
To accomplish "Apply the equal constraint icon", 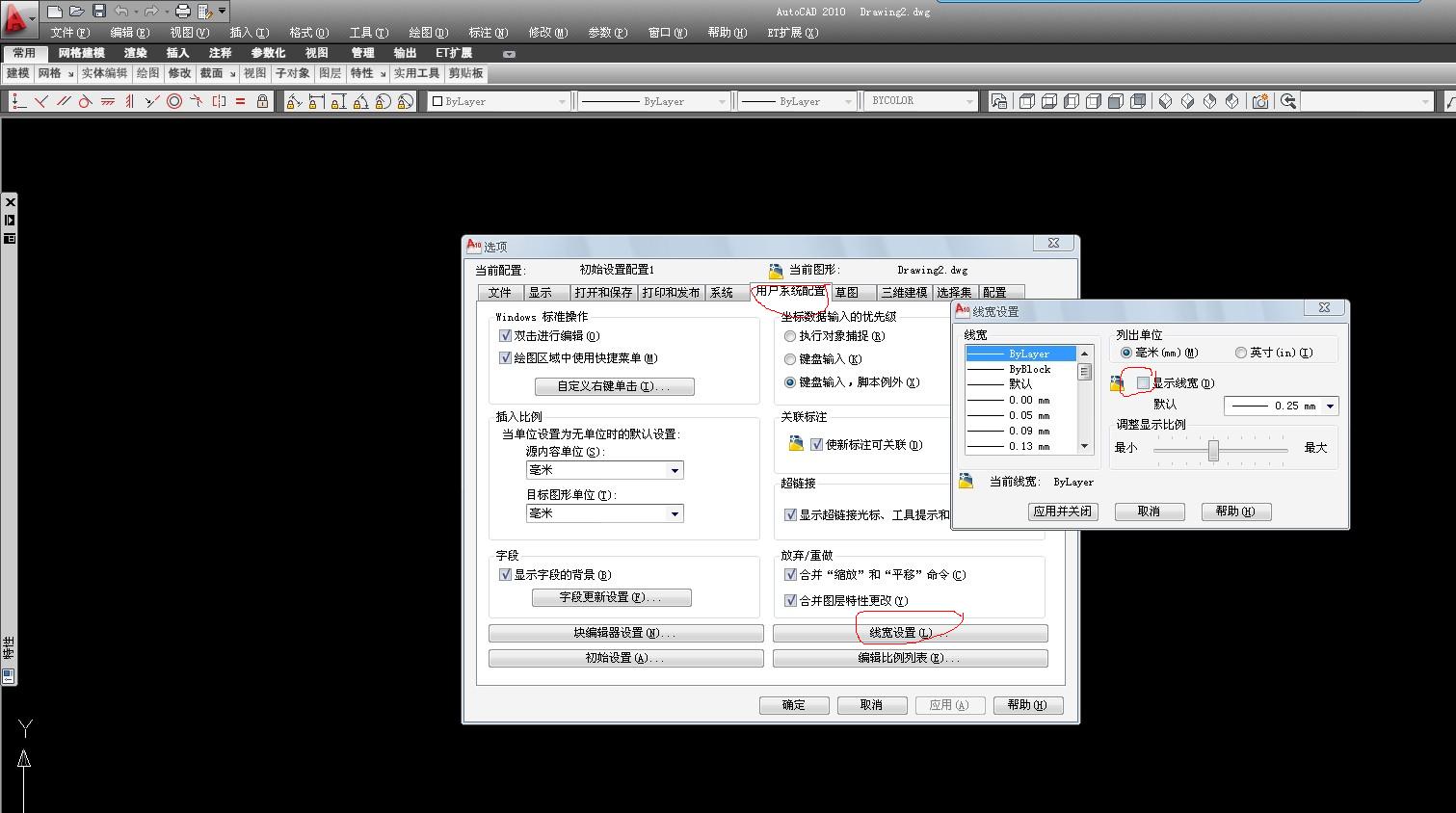I will (240, 101).
